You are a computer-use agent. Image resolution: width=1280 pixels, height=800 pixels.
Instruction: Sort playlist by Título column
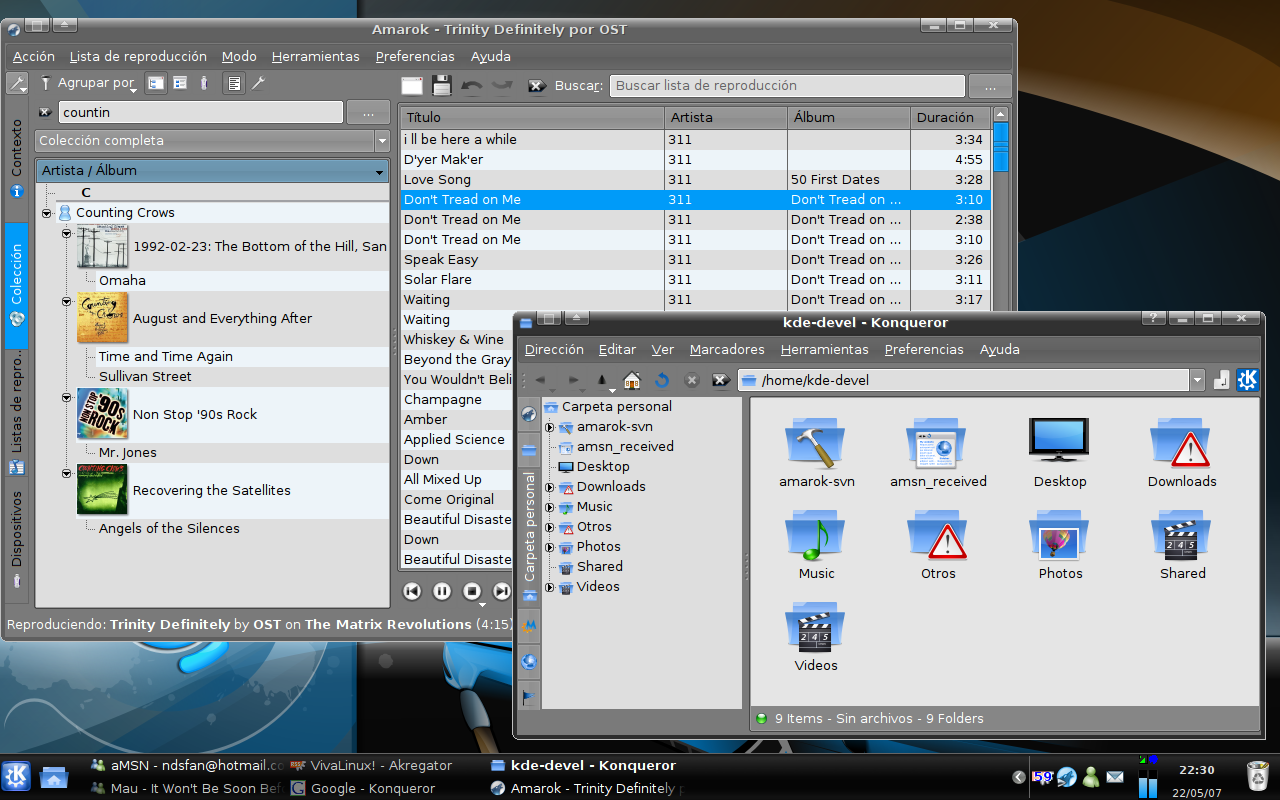tap(532, 117)
